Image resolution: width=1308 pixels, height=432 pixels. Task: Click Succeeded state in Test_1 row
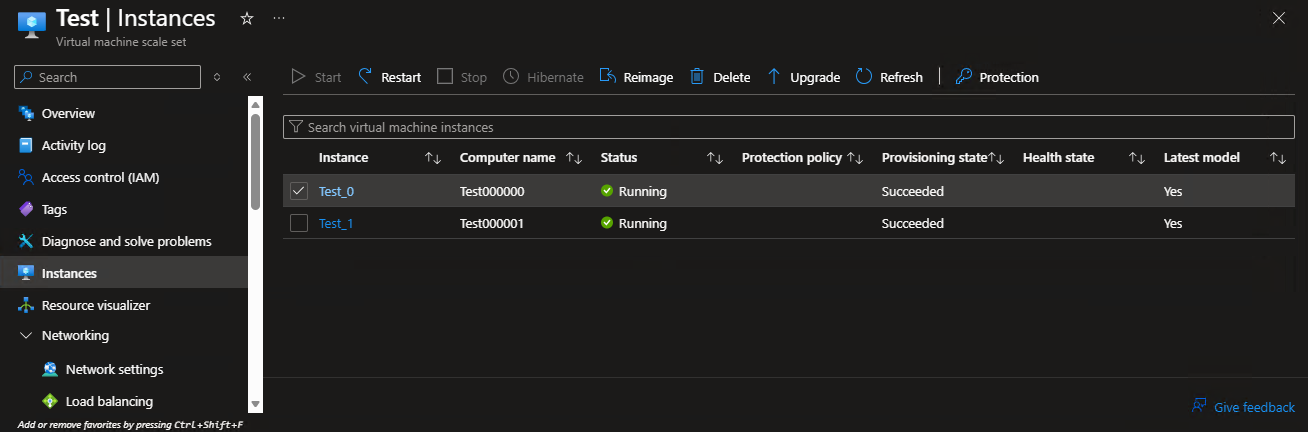[x=913, y=223]
